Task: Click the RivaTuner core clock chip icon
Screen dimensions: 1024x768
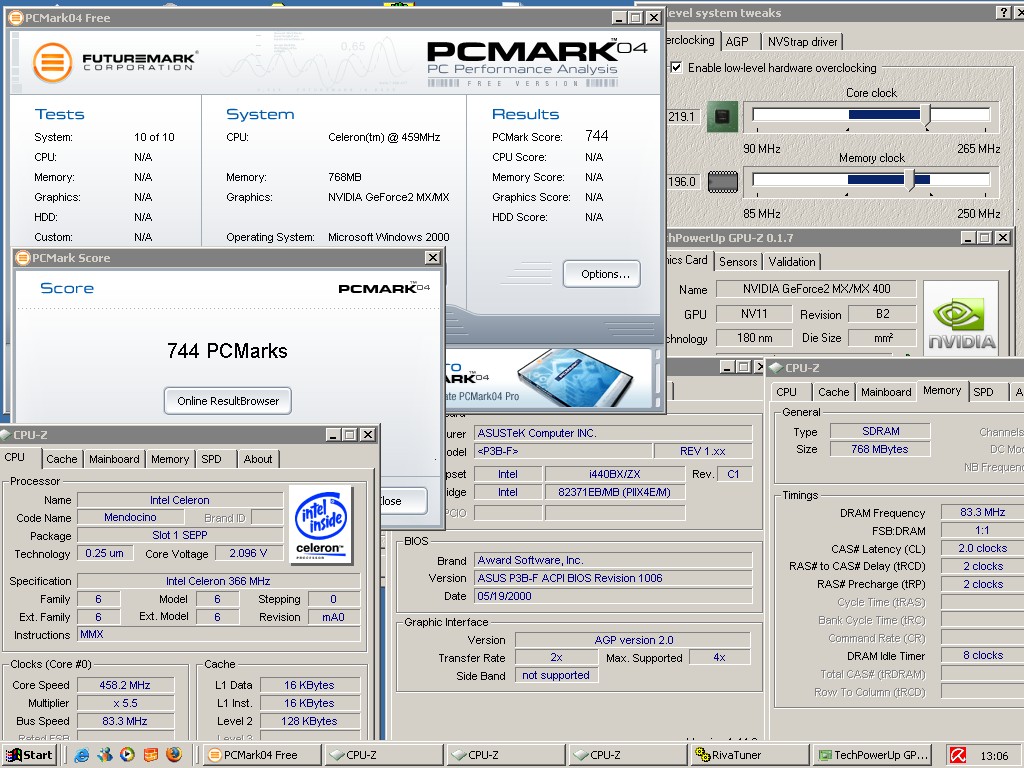Action: pyautogui.click(x=722, y=117)
